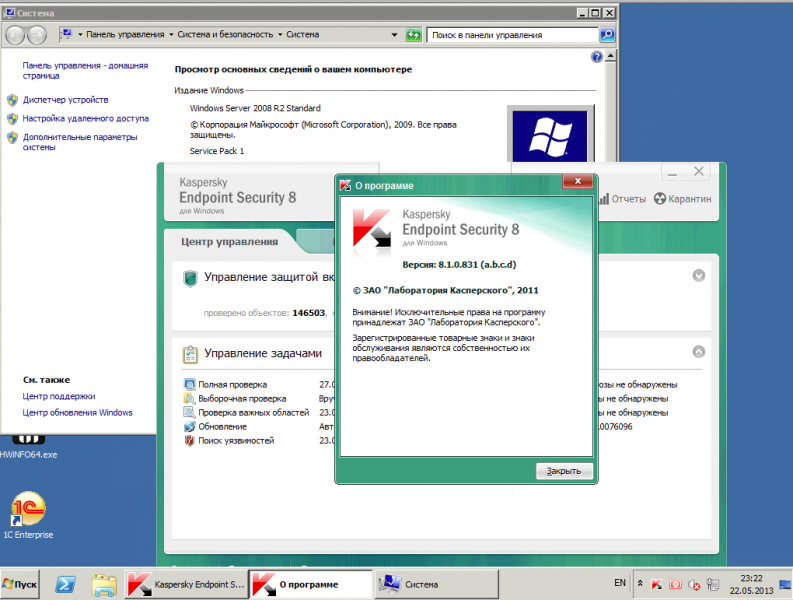Switch to Центр управления tab
The image size is (793, 600).
pyautogui.click(x=229, y=242)
